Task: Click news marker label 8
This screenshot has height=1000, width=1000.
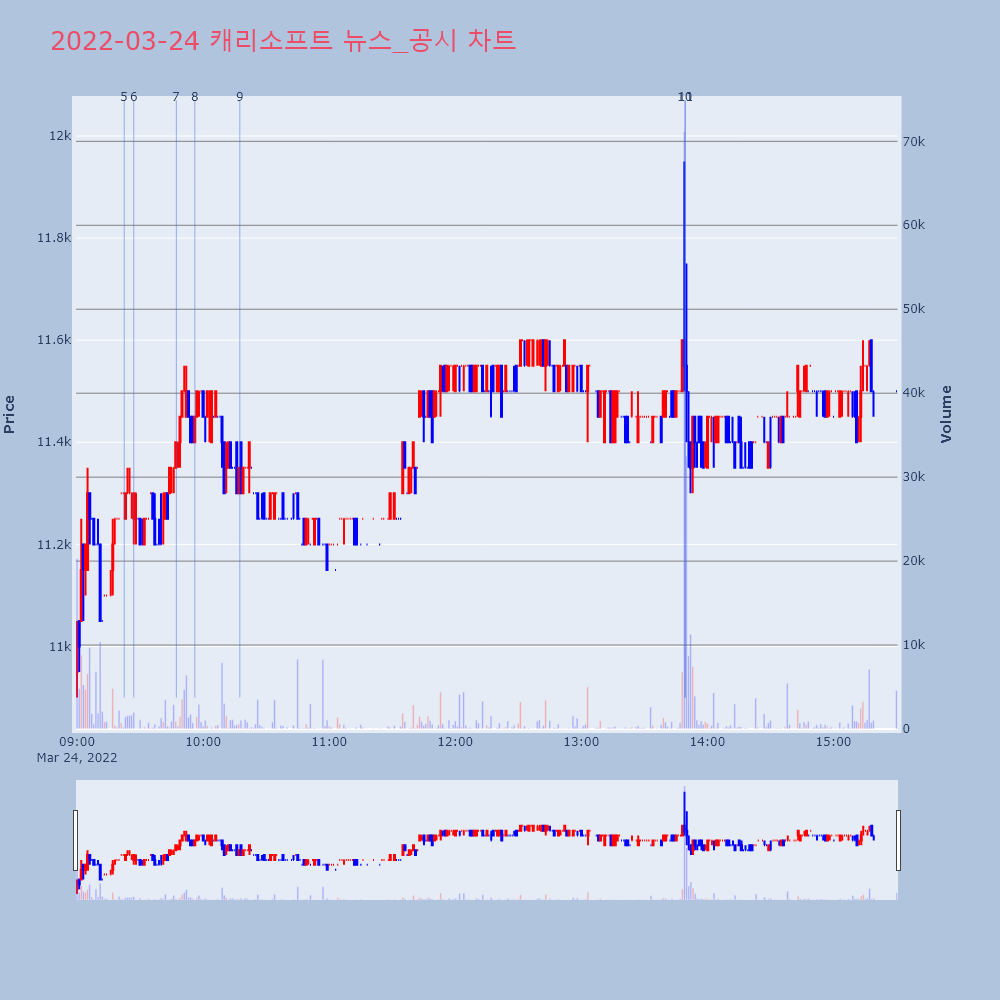Action: coord(195,97)
